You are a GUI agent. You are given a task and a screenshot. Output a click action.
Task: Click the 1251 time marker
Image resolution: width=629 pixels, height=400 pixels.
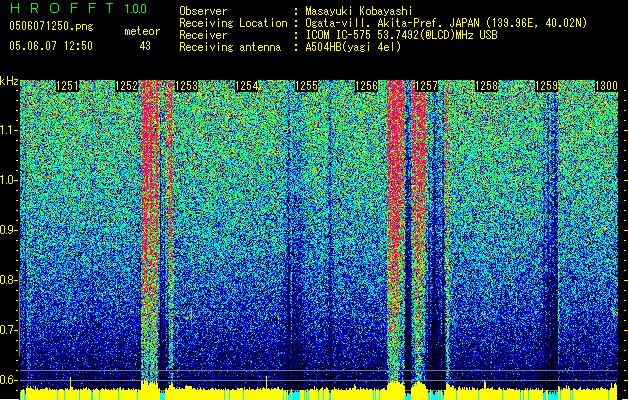click(x=67, y=86)
